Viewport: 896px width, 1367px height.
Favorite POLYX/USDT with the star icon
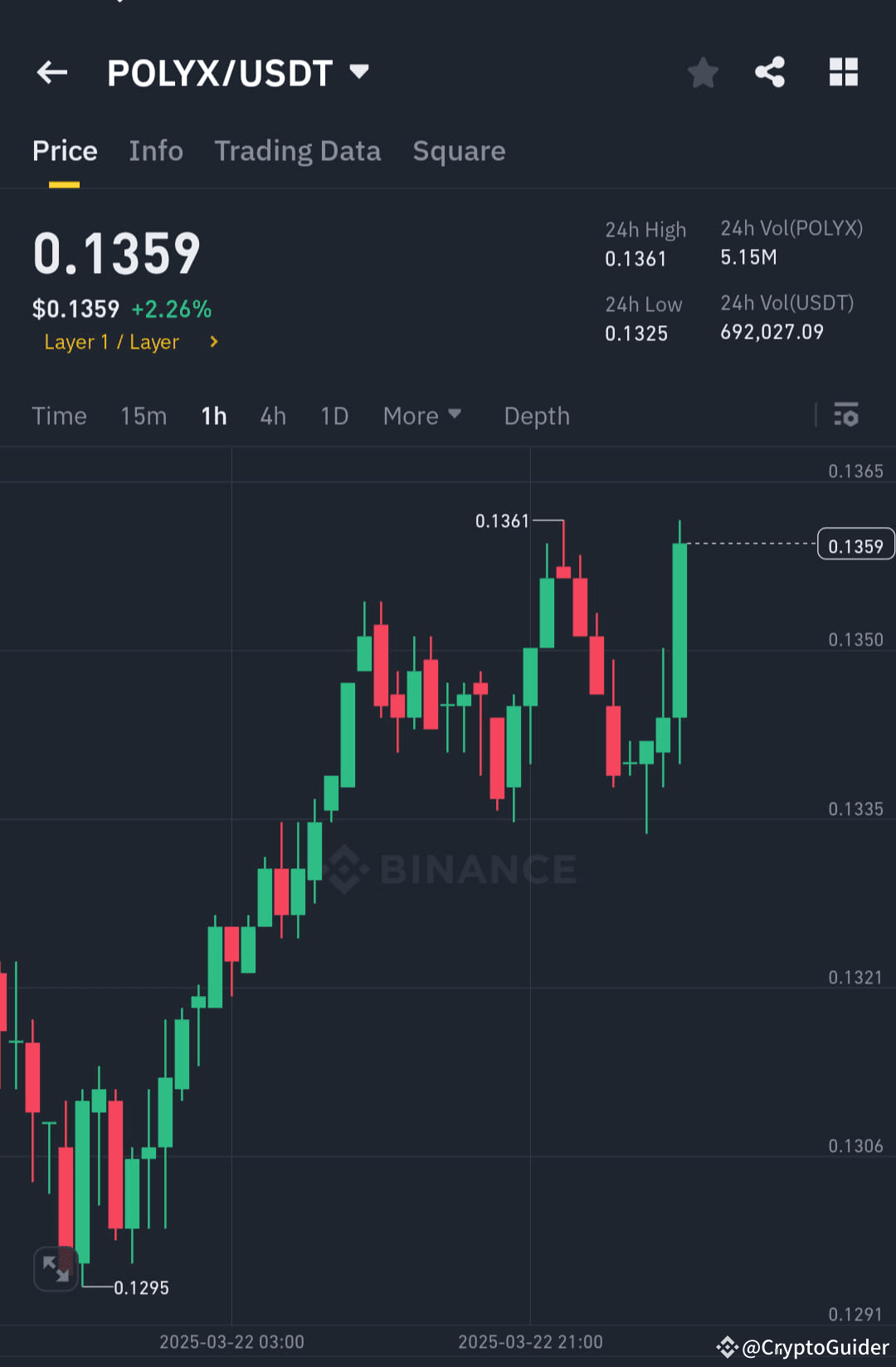click(703, 72)
